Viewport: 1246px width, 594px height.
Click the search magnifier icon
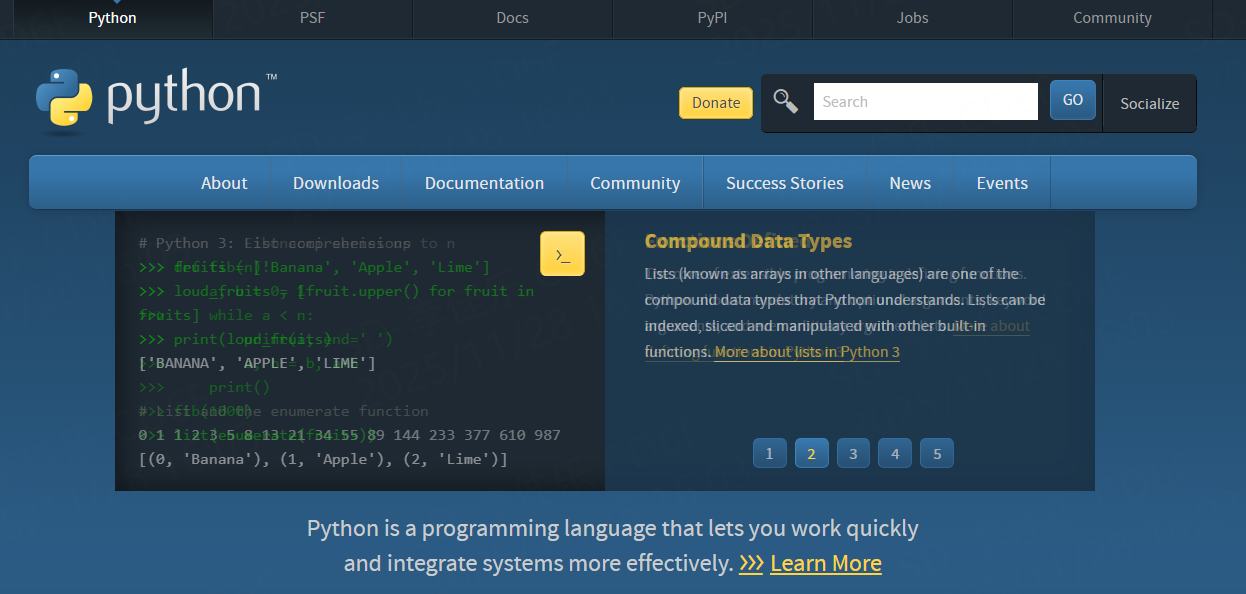coord(786,100)
